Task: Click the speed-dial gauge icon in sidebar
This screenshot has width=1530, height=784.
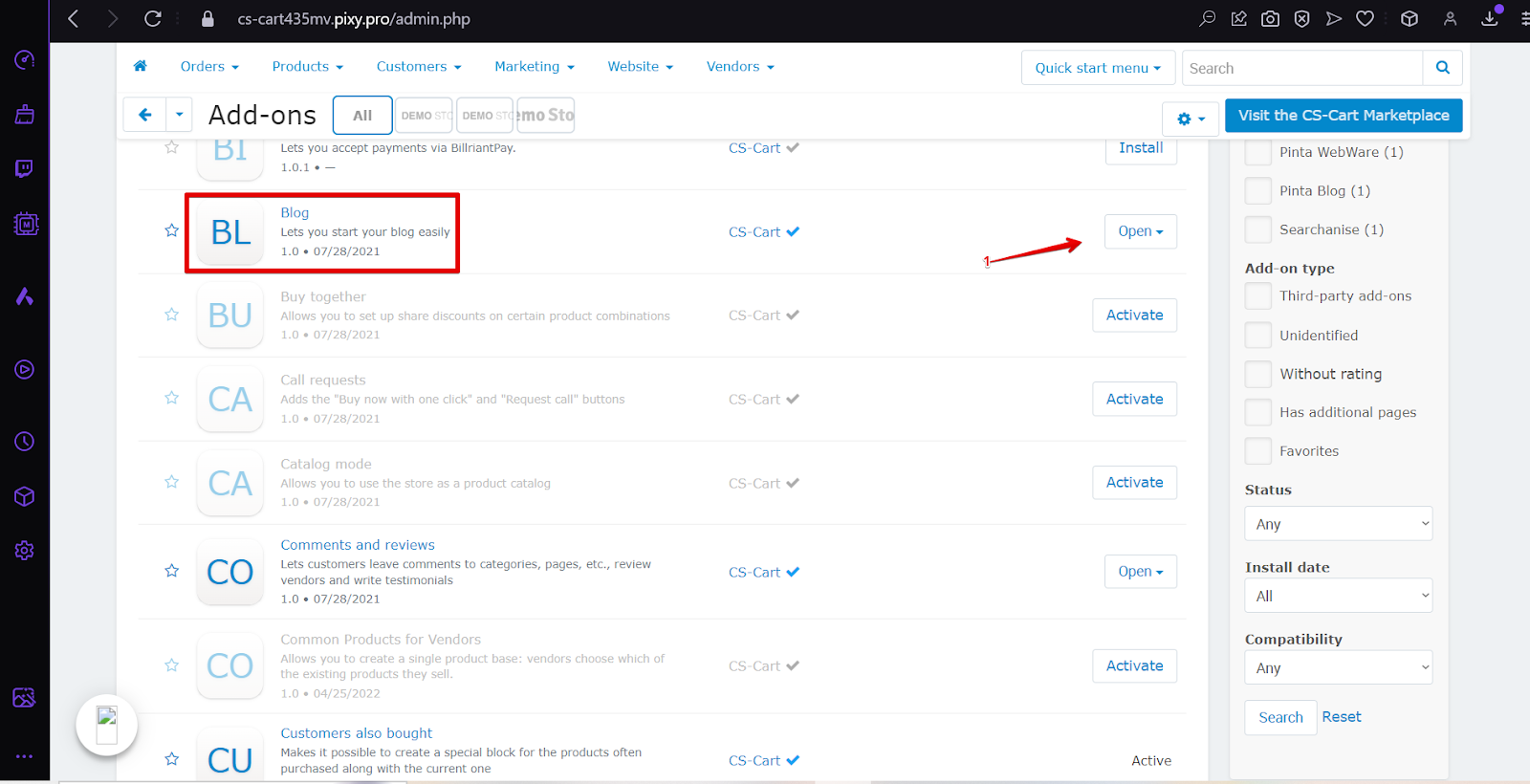Action: [x=25, y=59]
